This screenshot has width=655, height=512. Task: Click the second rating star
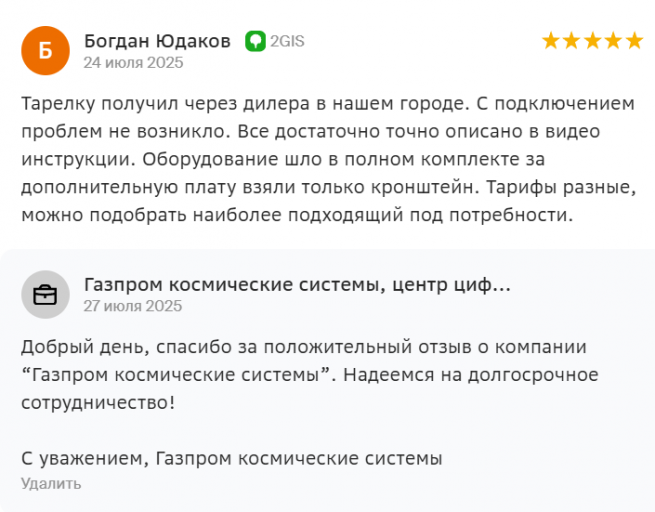click(x=571, y=41)
